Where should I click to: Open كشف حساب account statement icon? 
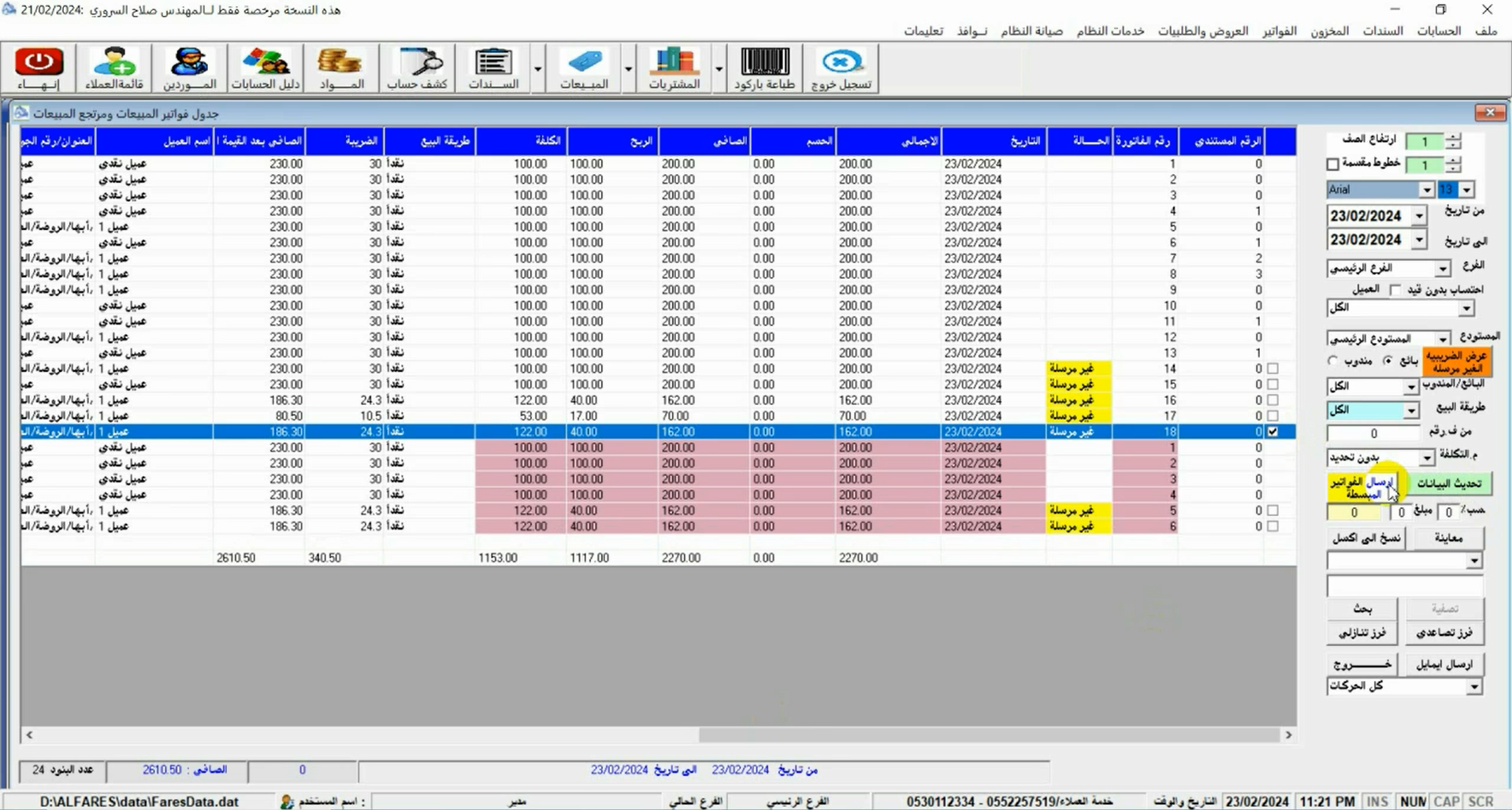[x=418, y=69]
